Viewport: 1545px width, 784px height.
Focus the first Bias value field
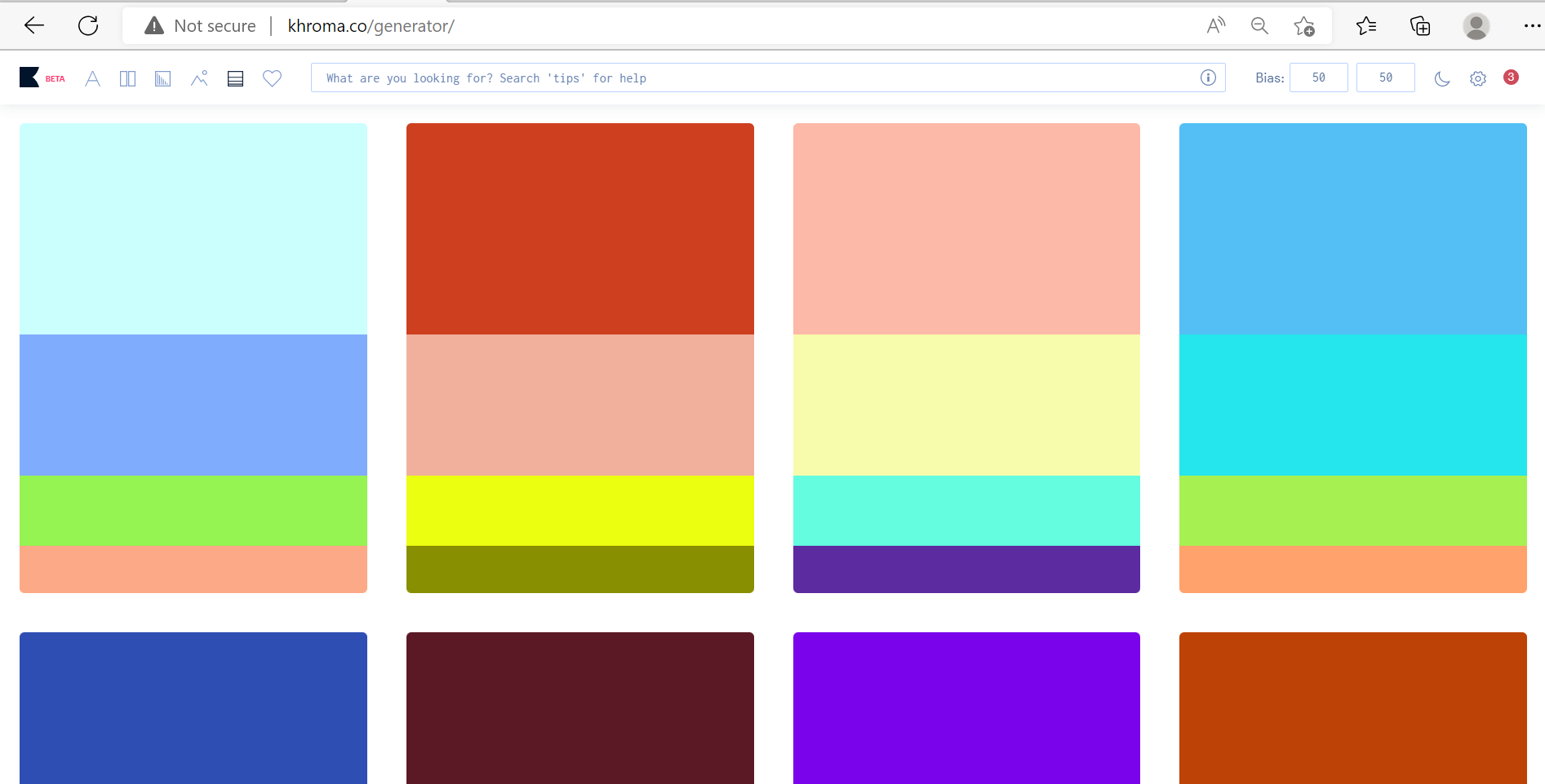1318,78
